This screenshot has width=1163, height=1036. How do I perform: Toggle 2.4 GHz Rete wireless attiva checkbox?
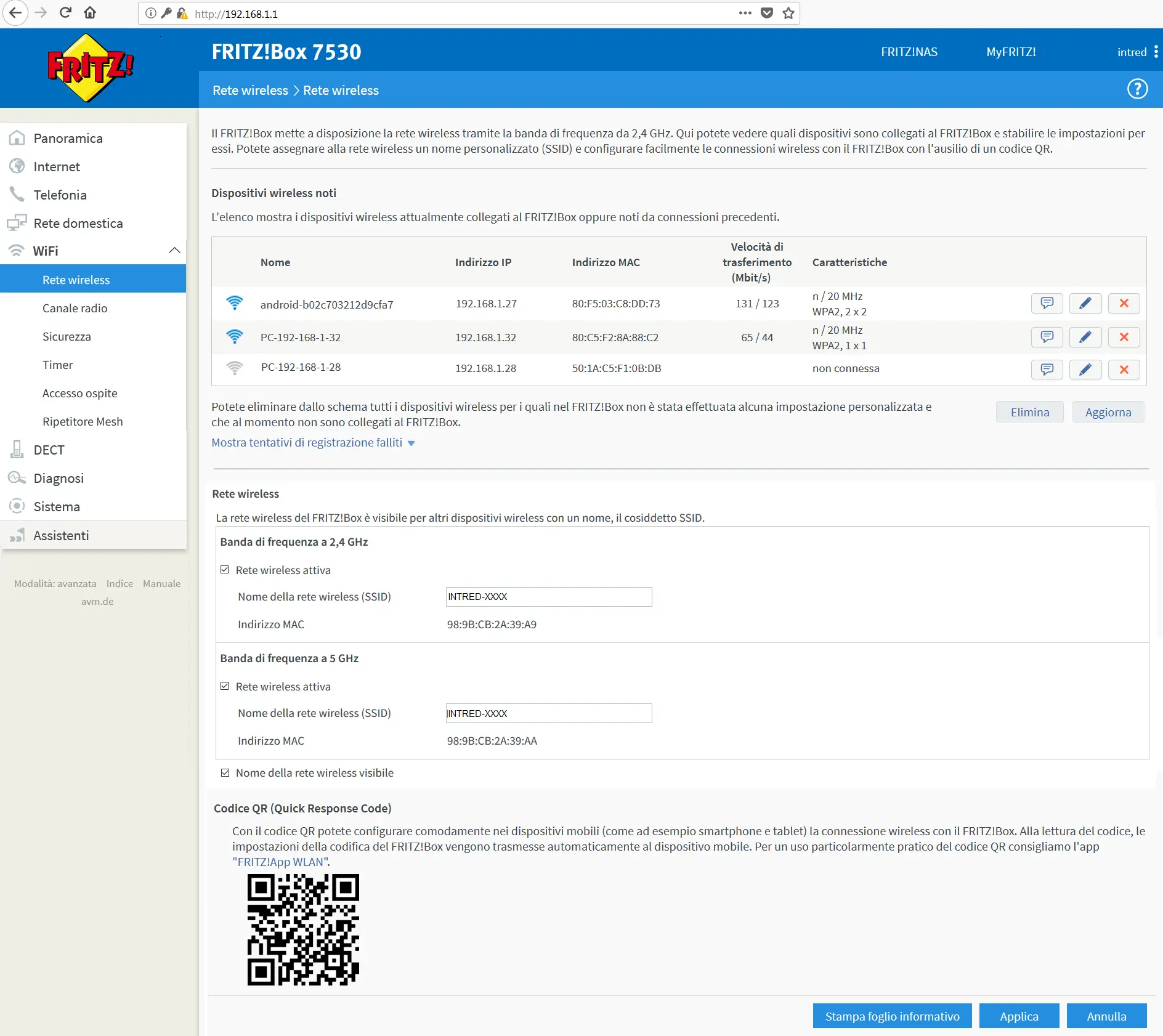click(x=225, y=570)
